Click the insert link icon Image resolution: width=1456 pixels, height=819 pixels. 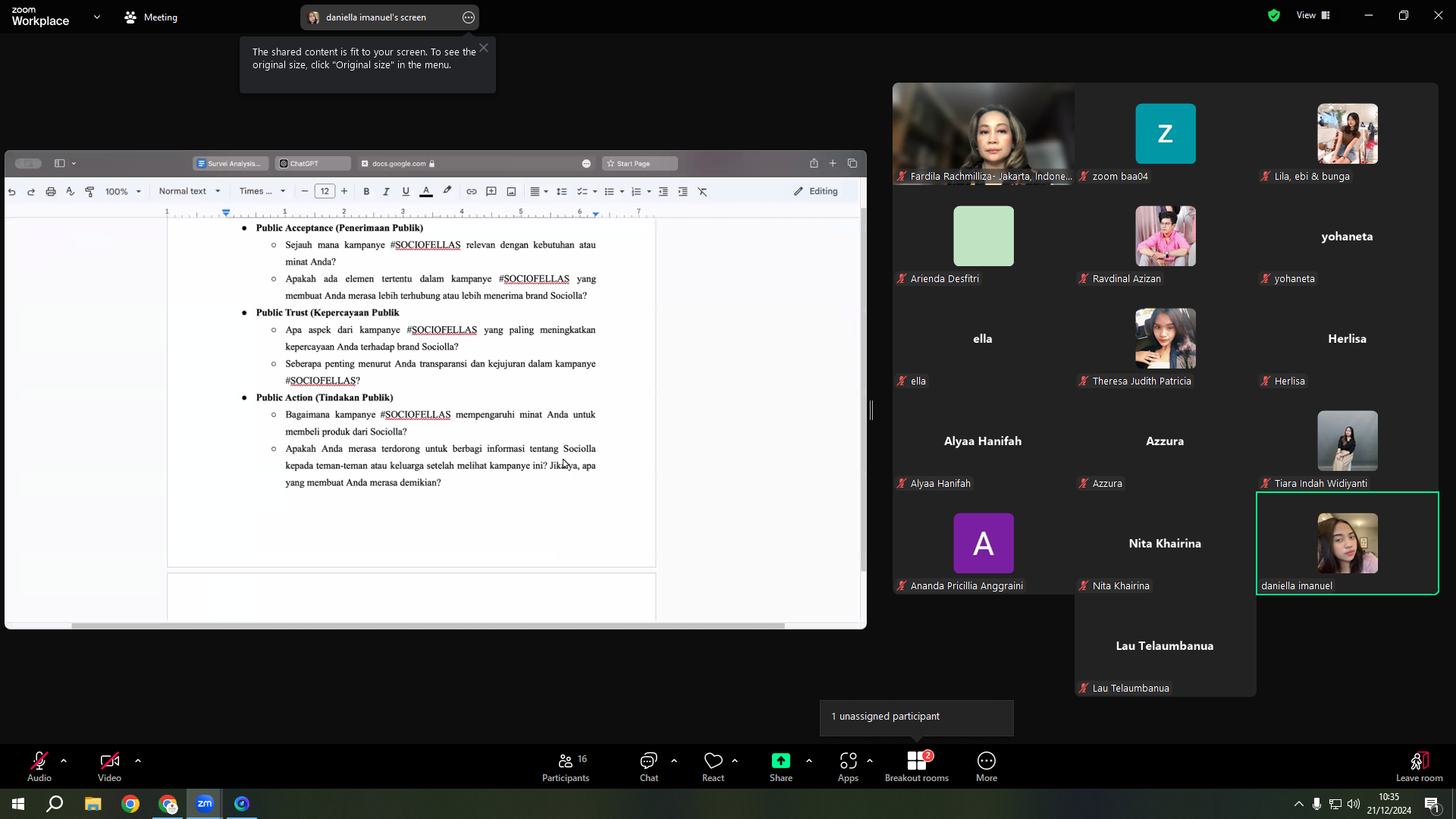point(471,192)
